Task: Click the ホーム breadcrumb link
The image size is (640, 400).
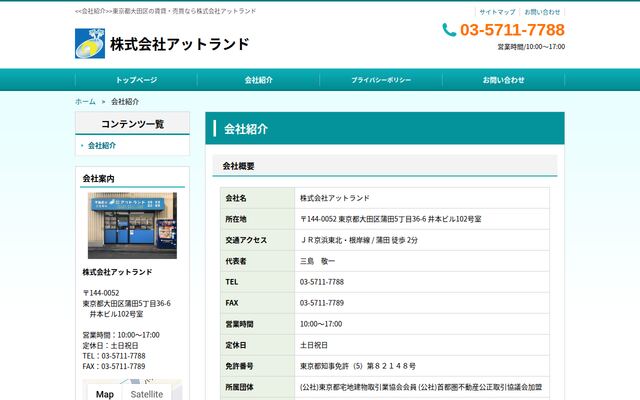Action: coord(85,102)
